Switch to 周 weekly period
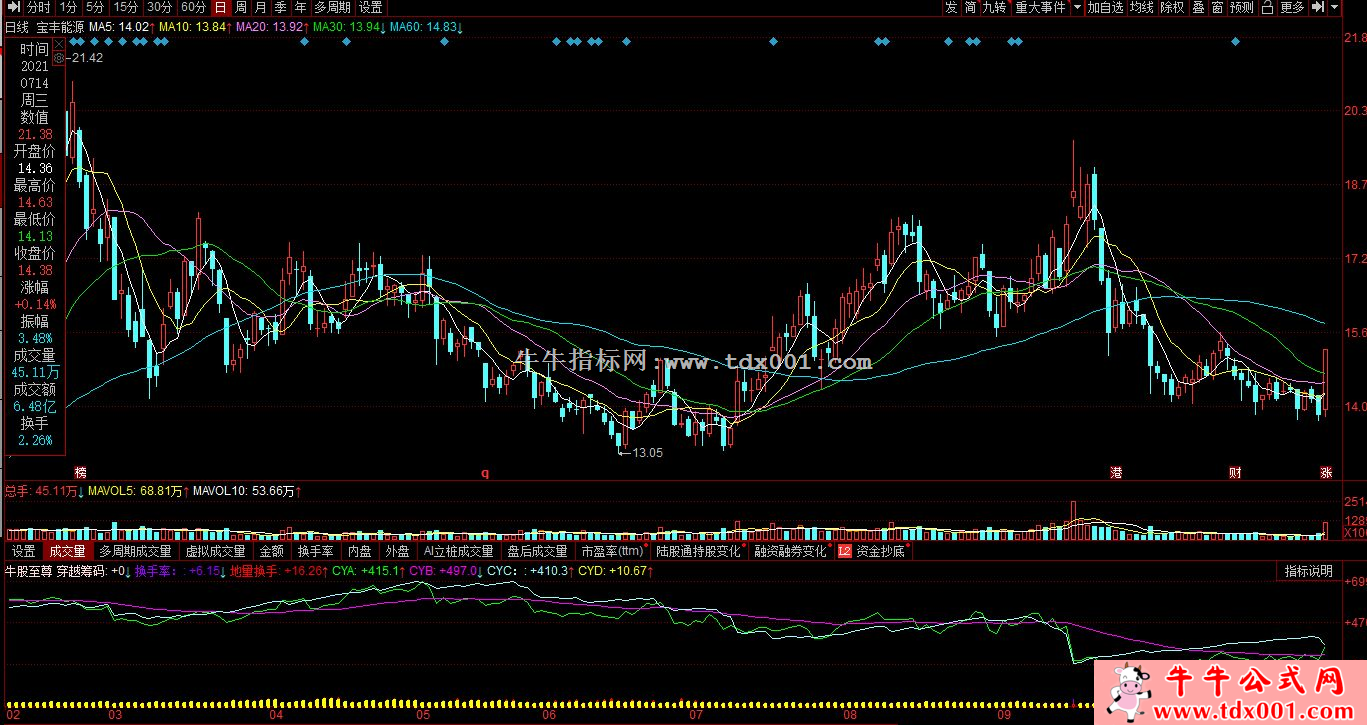 (x=241, y=7)
